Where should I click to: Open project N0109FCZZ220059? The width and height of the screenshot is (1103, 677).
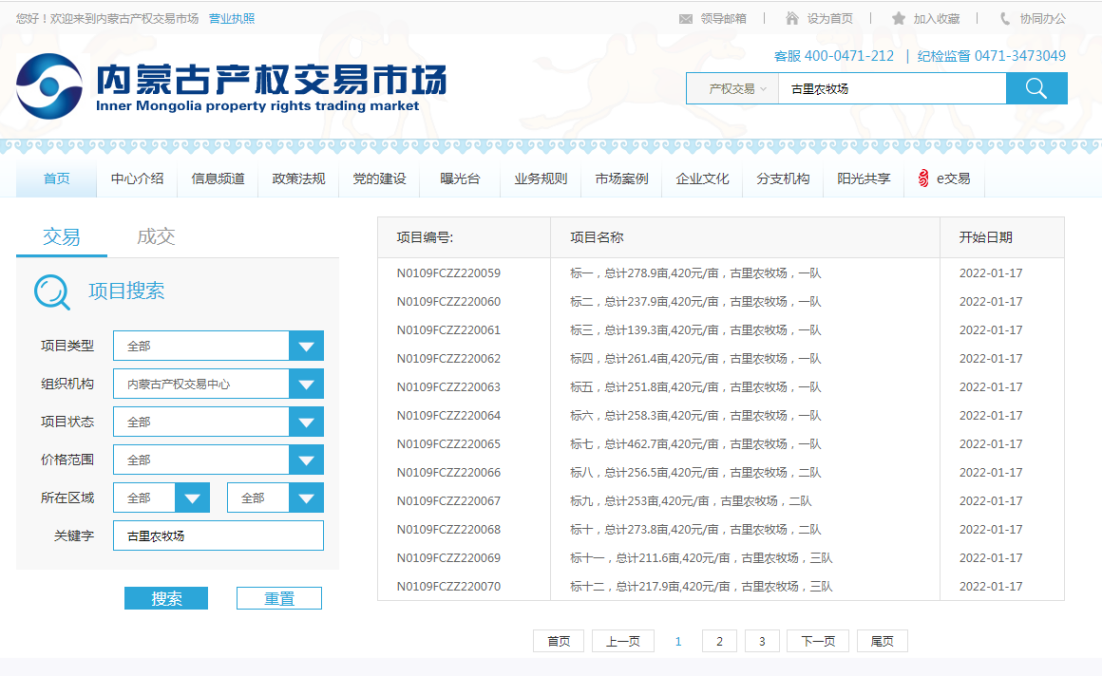click(448, 273)
